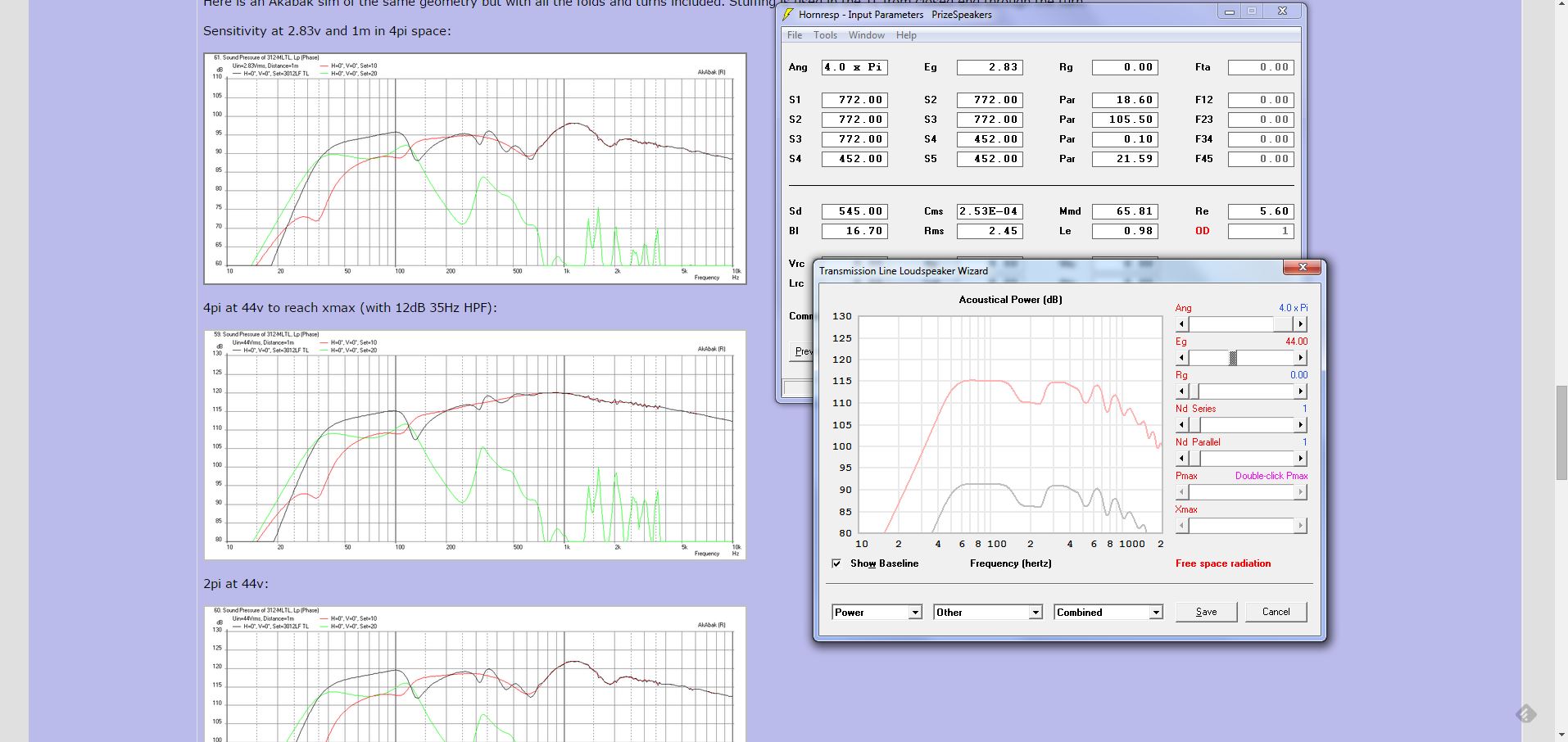Maximize the Hornresp Input Parameters window
The height and width of the screenshot is (742, 1568).
coord(1252,11)
